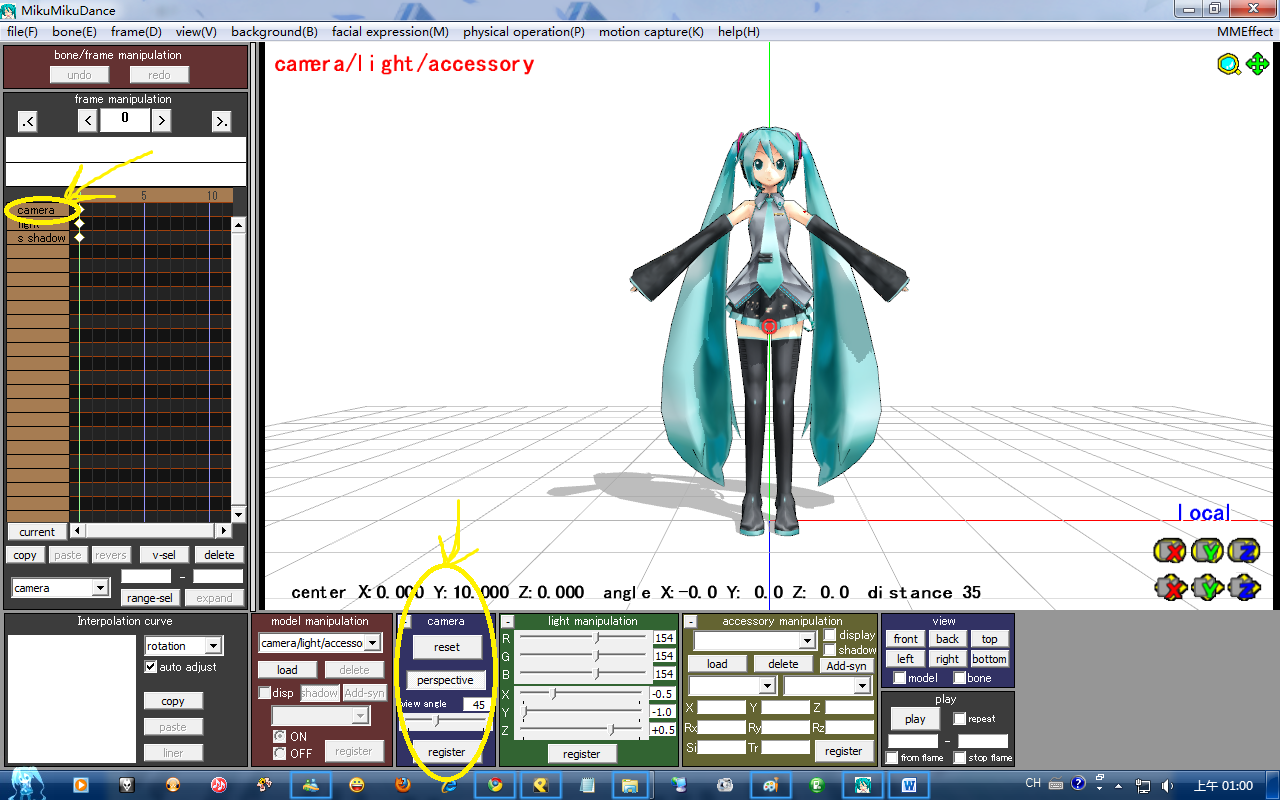
Task: Click the green Y move-axis icon
Action: click(1207, 588)
